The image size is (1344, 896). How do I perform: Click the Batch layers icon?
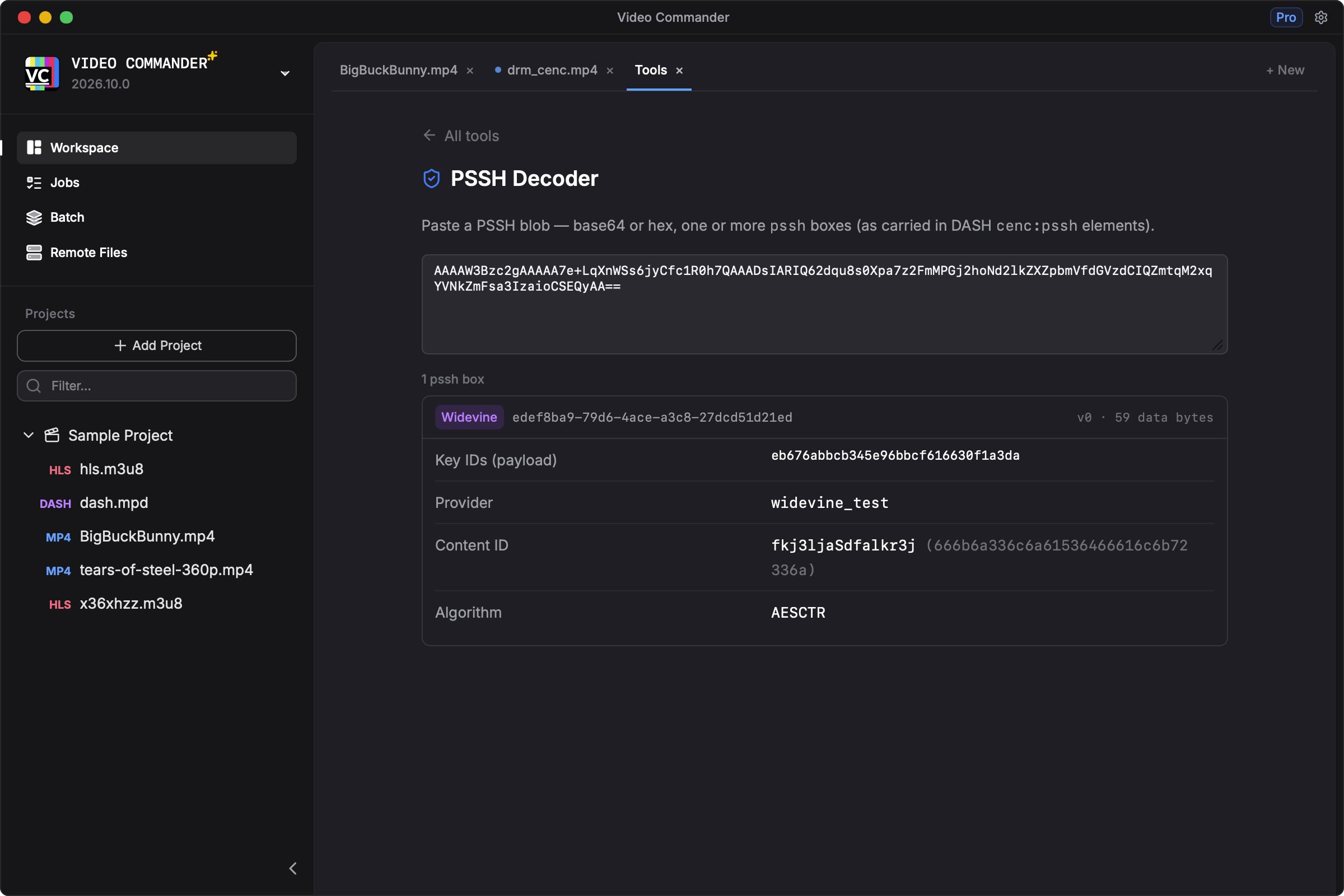pos(34,218)
